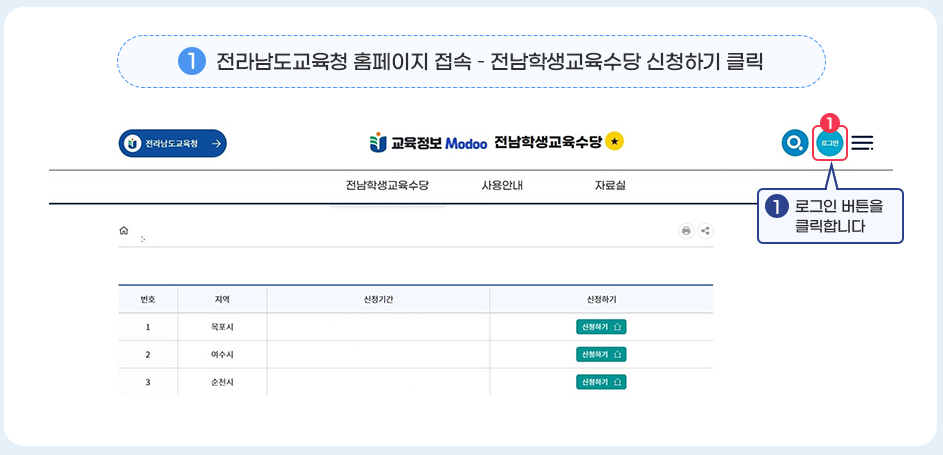Select the 목포시 region cell
The width and height of the screenshot is (943, 455).
[222, 327]
